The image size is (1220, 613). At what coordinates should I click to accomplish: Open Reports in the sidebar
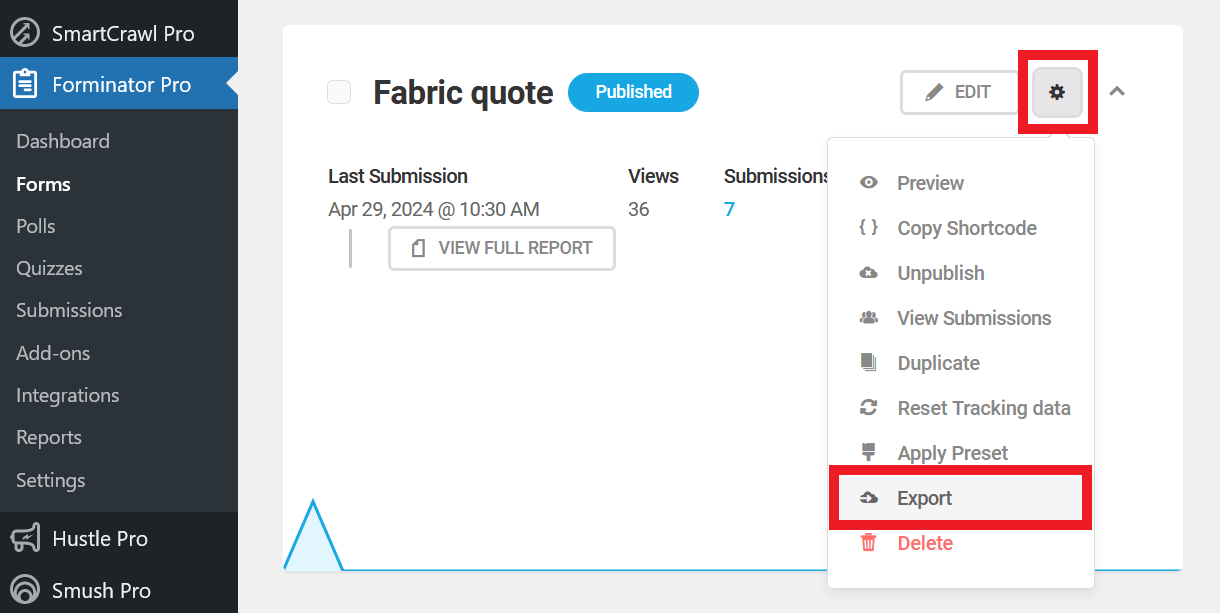[49, 437]
